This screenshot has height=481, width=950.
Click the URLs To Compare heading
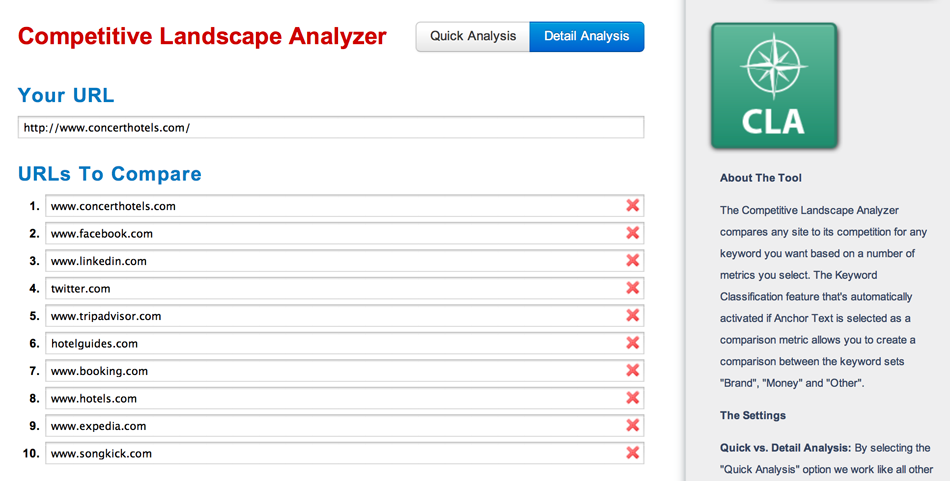[x=110, y=174]
